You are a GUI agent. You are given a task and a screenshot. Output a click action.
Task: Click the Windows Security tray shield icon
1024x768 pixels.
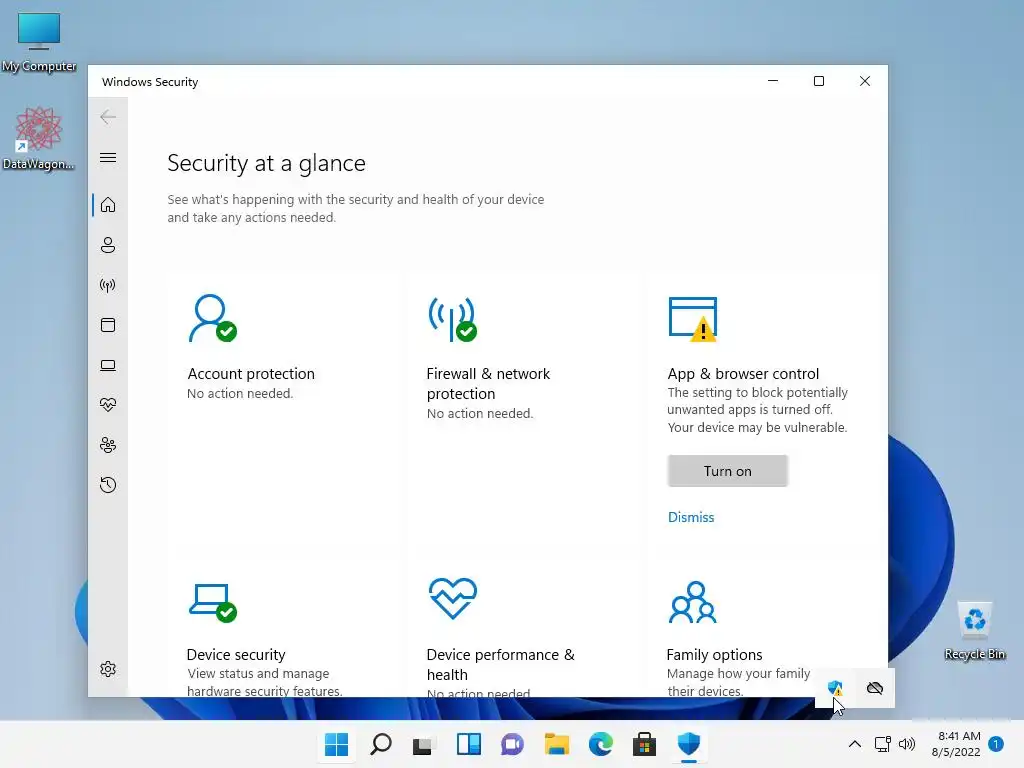coord(835,688)
